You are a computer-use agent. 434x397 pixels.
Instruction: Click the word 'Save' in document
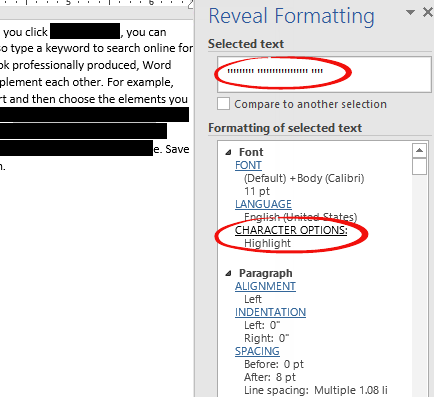(x=177, y=149)
